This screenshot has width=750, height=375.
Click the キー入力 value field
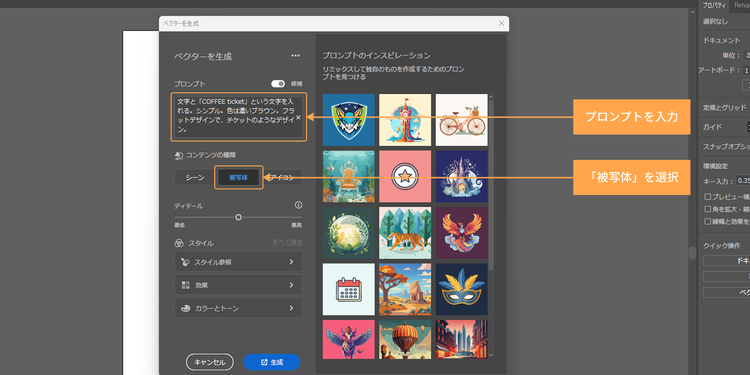(x=743, y=181)
